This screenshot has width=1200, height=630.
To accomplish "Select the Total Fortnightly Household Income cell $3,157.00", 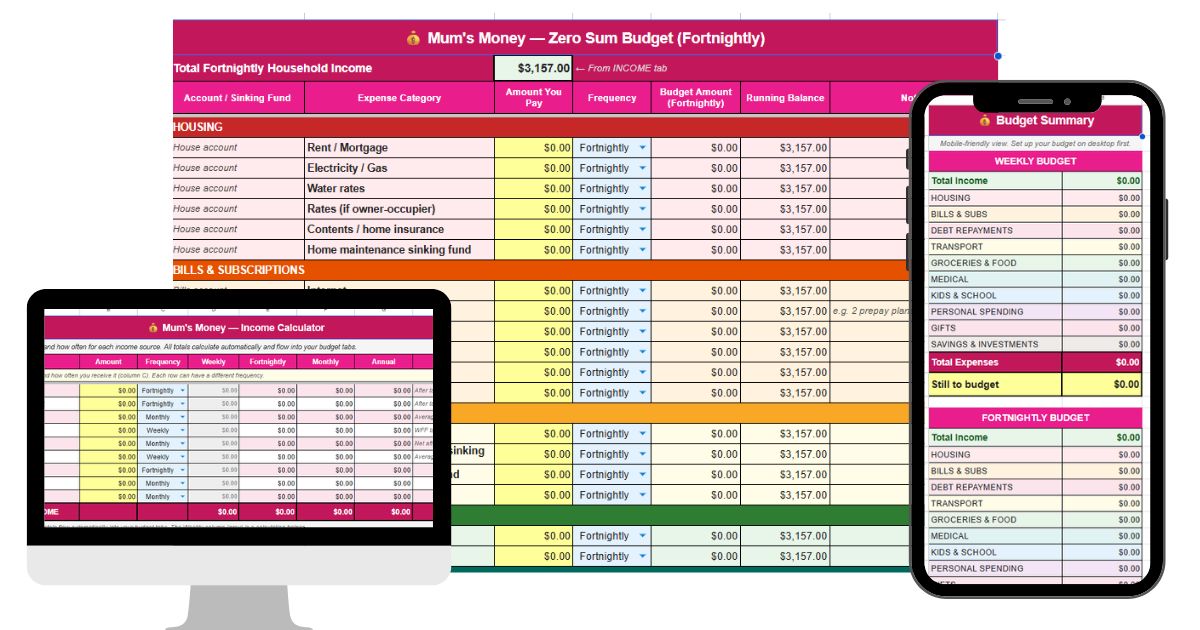I will 533,68.
